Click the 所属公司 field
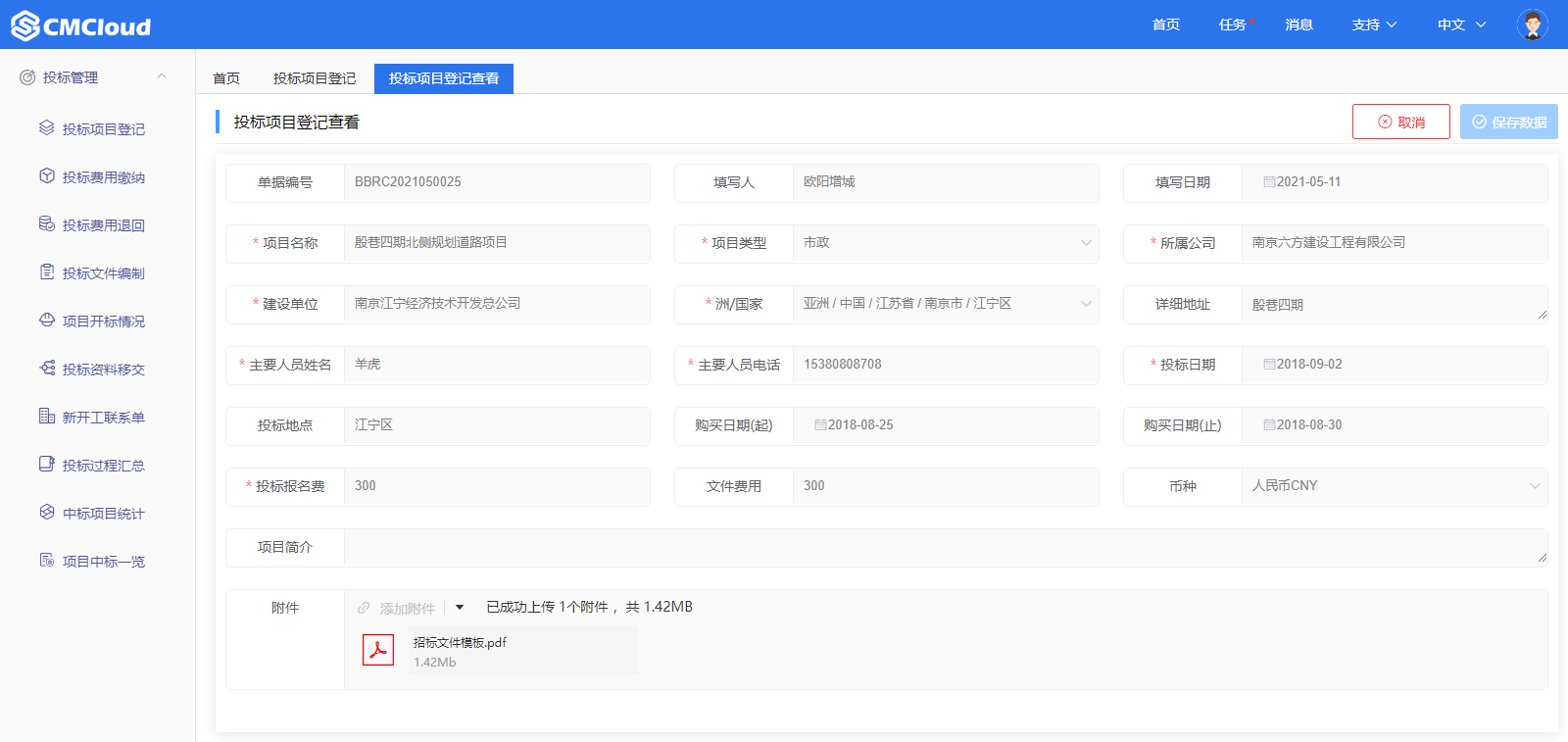1568x742 pixels. 1395,243
